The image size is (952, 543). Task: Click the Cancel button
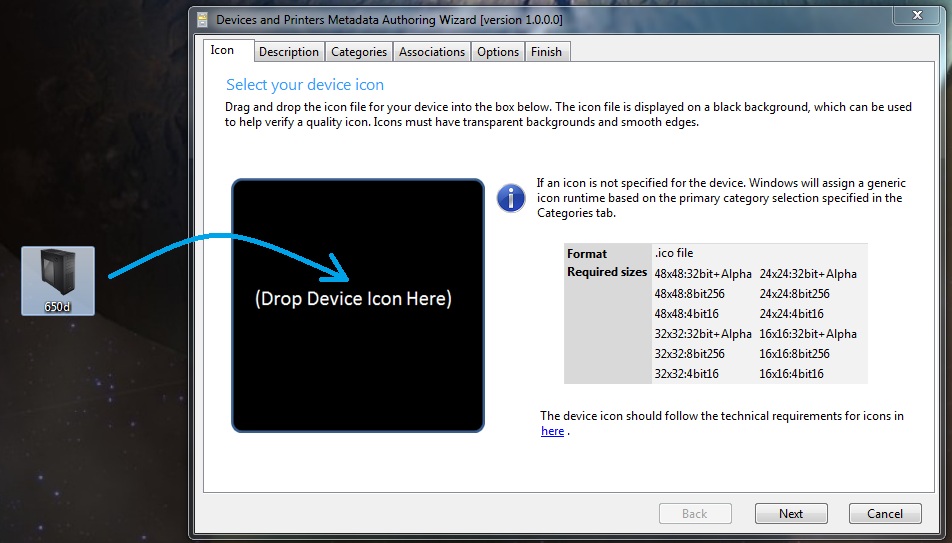(885, 514)
